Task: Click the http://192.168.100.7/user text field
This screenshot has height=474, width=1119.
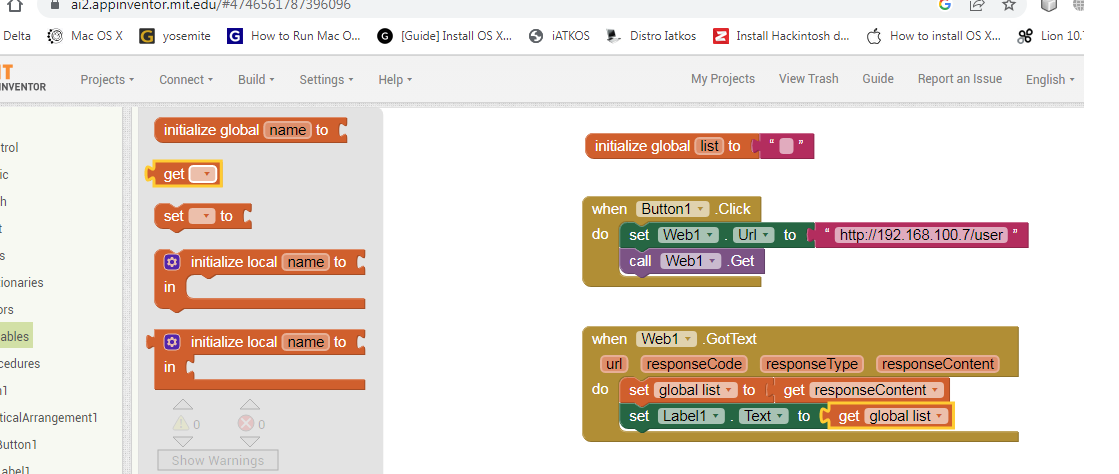Action: (x=920, y=235)
